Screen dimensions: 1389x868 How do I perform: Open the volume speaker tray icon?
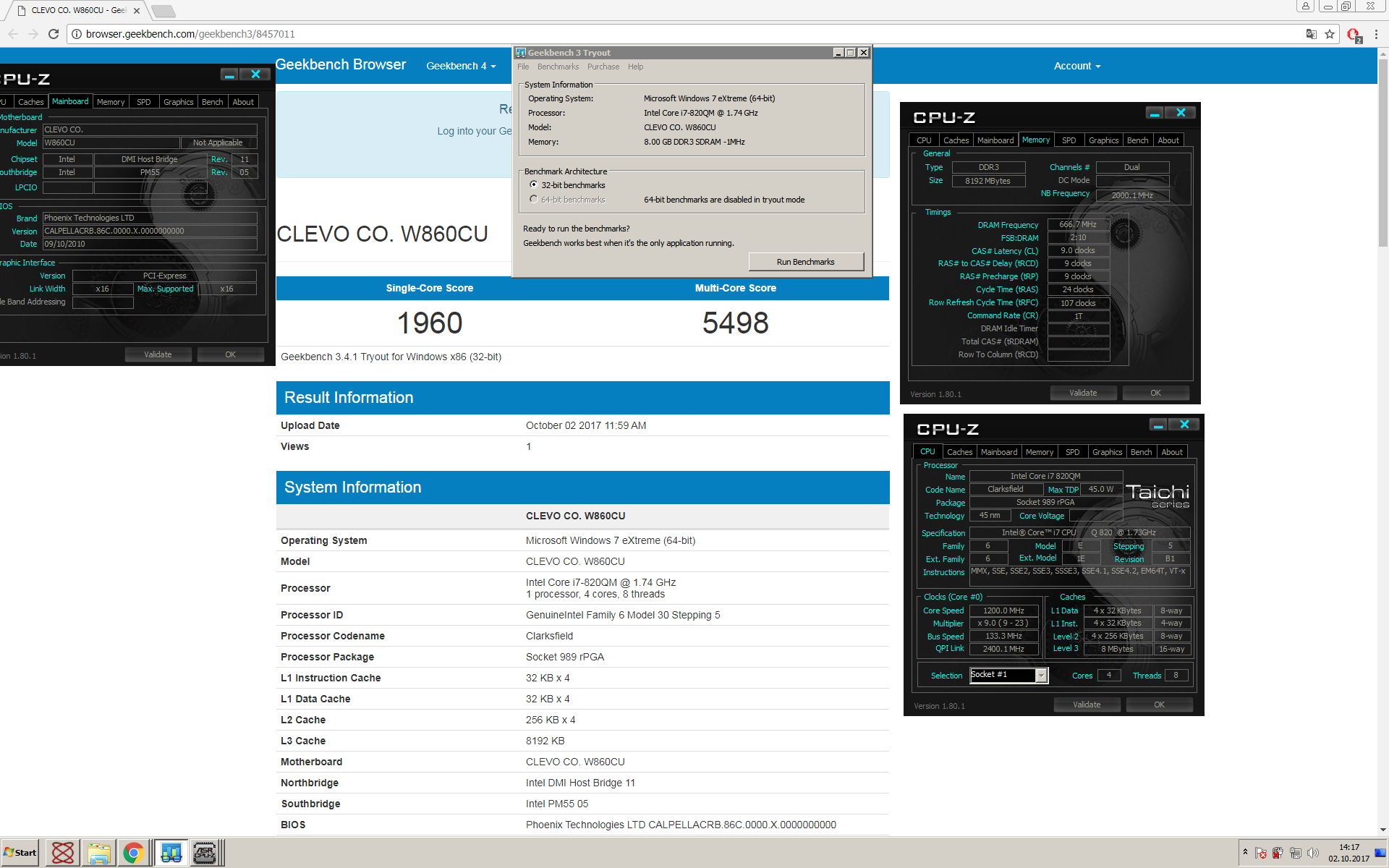click(1312, 853)
